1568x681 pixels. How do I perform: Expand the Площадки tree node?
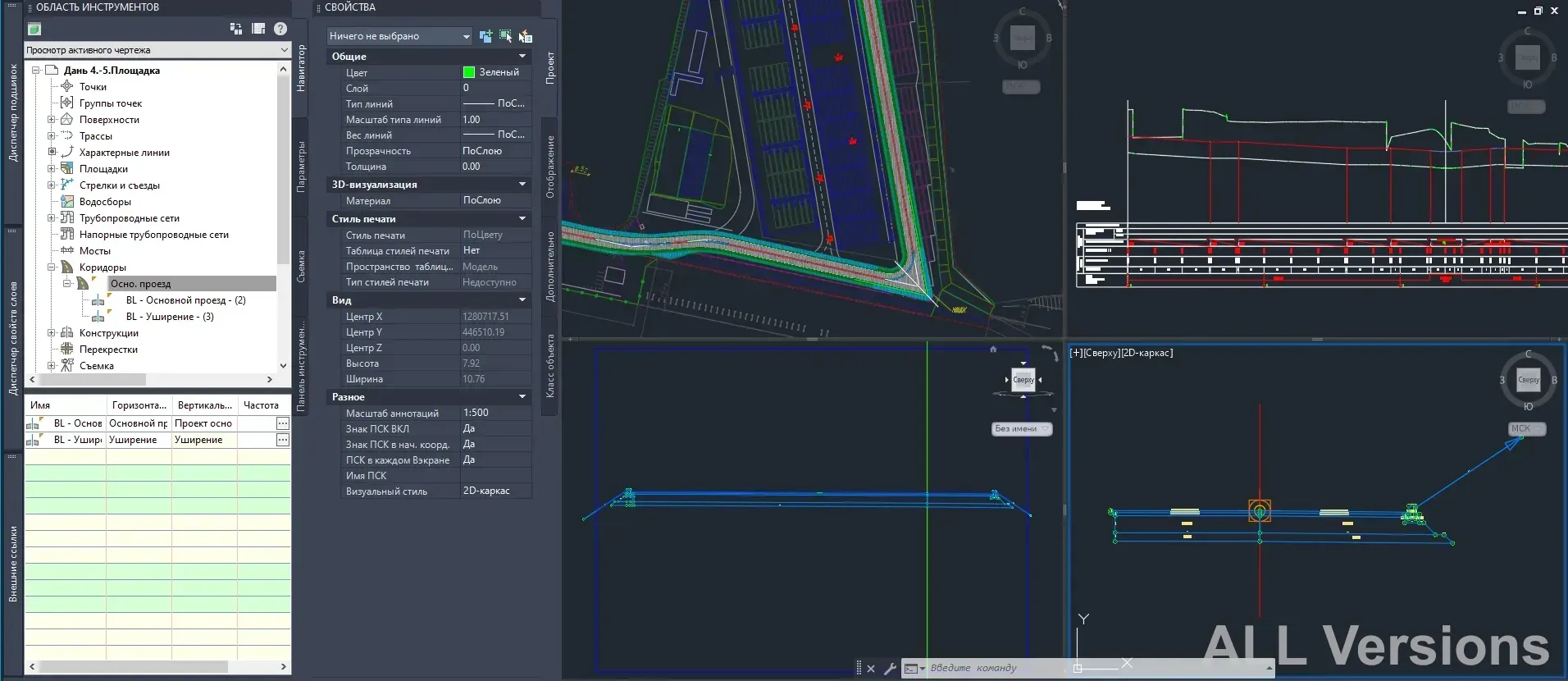[x=52, y=168]
